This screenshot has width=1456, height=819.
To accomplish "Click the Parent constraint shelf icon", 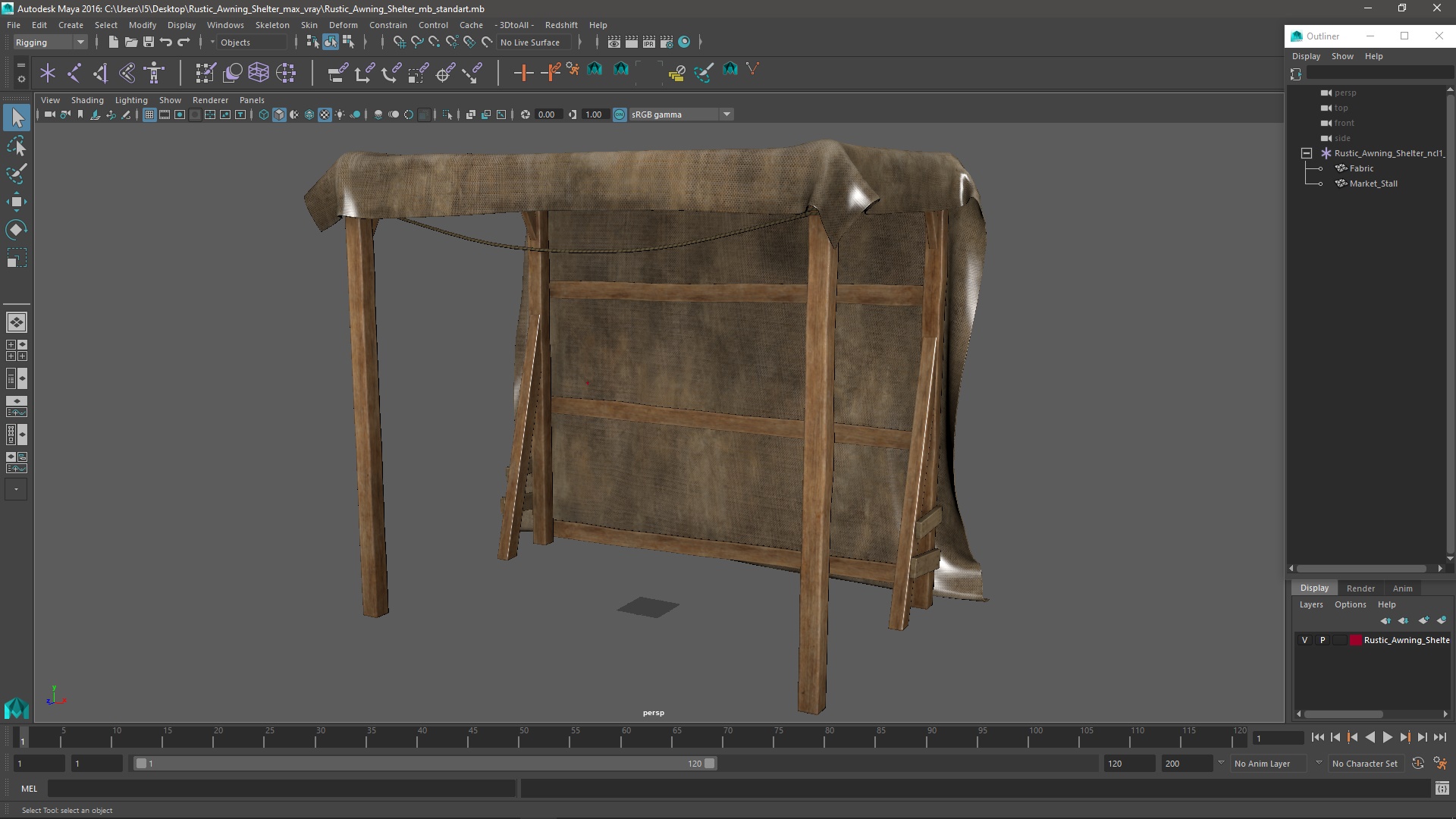I will [x=337, y=73].
